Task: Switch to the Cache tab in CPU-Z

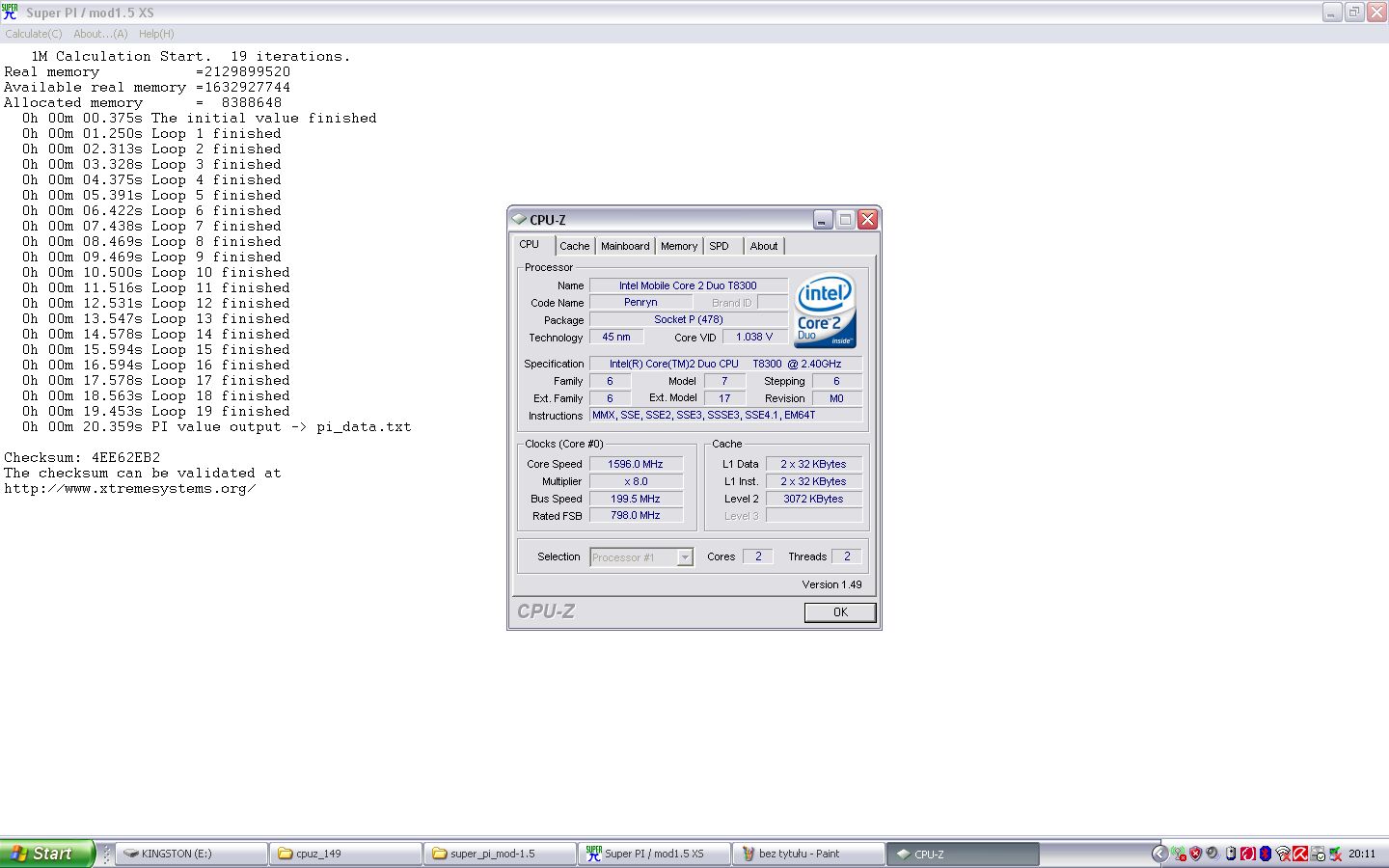Action: [x=574, y=246]
